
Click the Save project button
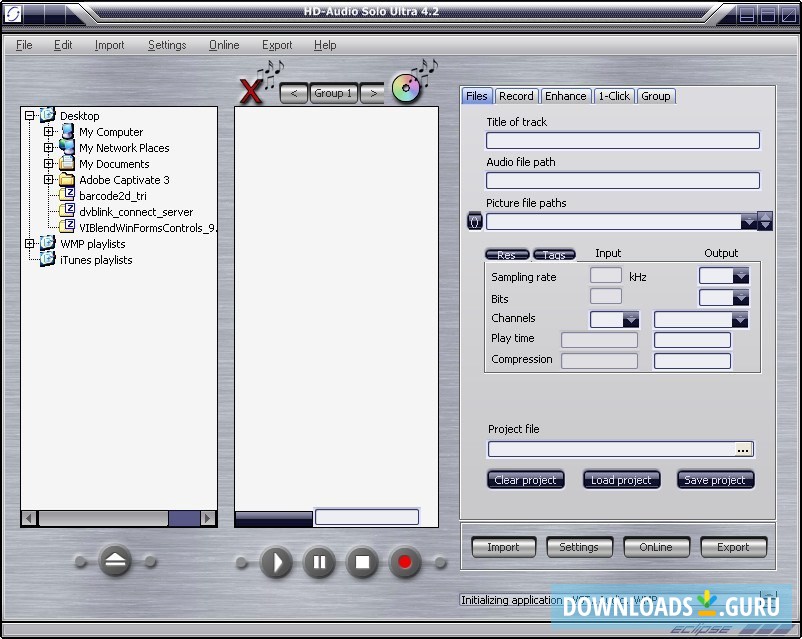pos(715,480)
